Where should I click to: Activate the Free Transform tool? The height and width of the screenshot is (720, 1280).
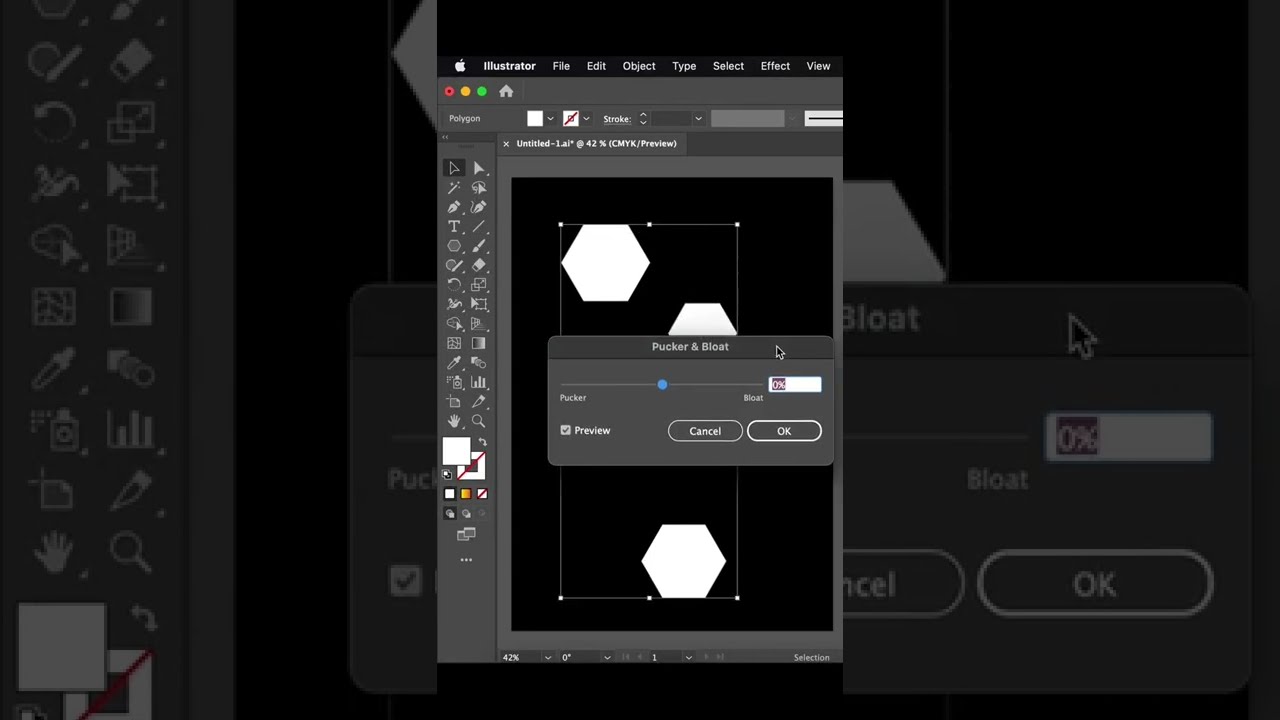(x=479, y=304)
